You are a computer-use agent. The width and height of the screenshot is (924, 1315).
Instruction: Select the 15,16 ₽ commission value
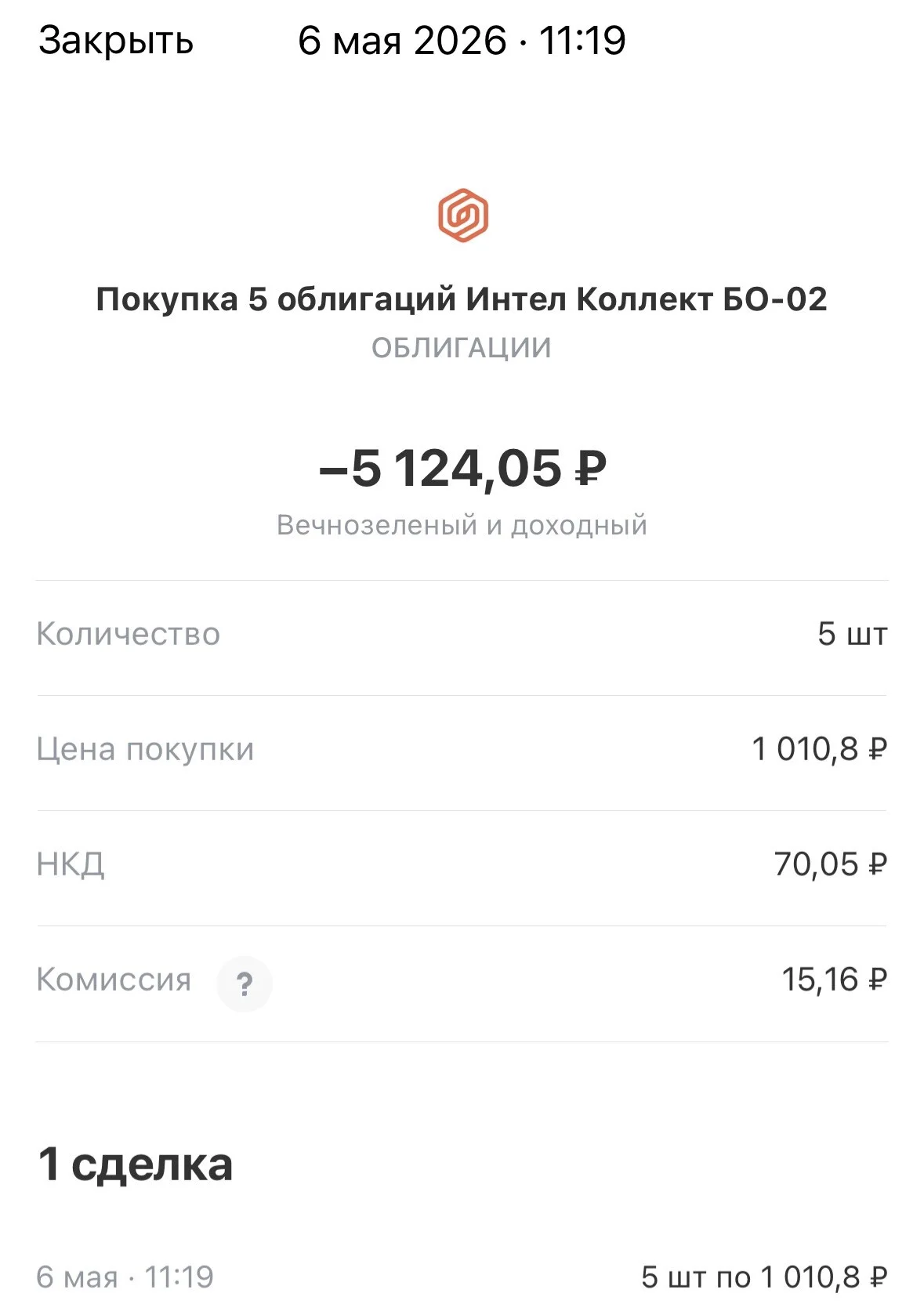point(834,980)
